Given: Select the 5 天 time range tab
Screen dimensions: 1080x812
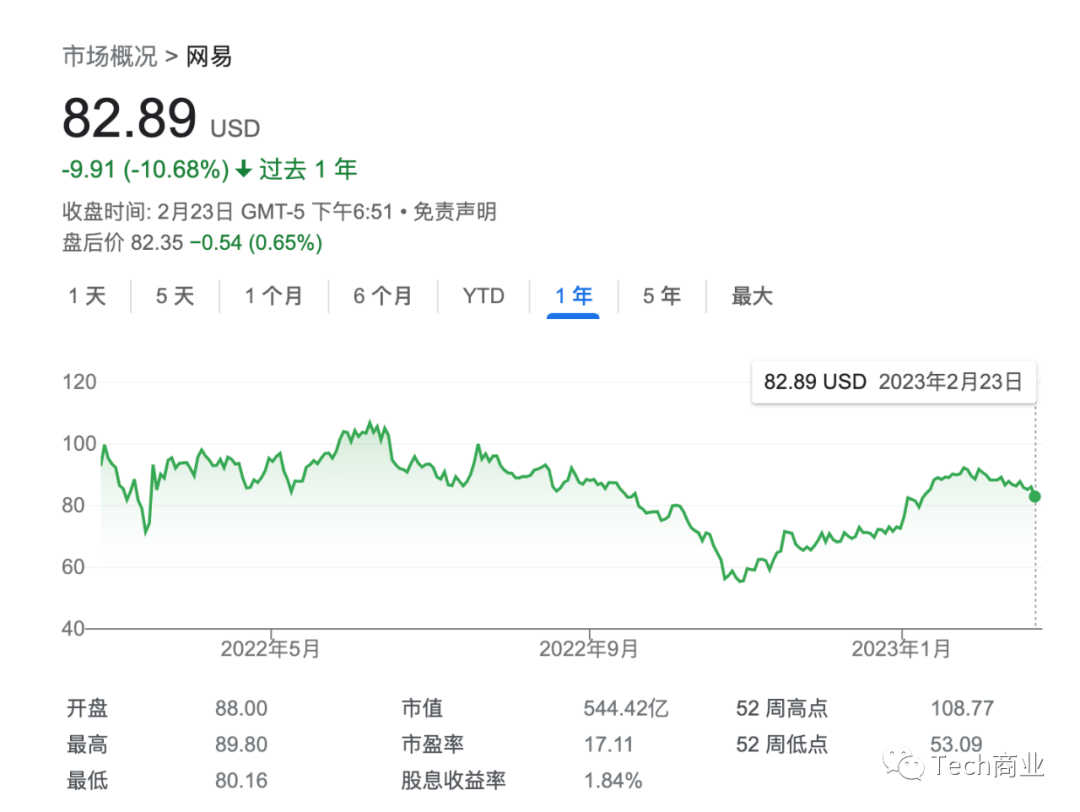Looking at the screenshot, I should (175, 296).
